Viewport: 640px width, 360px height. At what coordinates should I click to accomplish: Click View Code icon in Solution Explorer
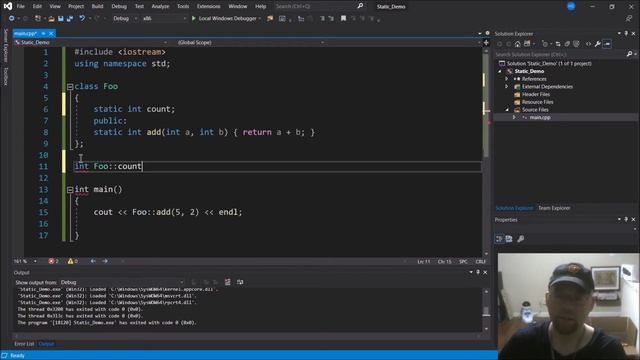tap(588, 44)
